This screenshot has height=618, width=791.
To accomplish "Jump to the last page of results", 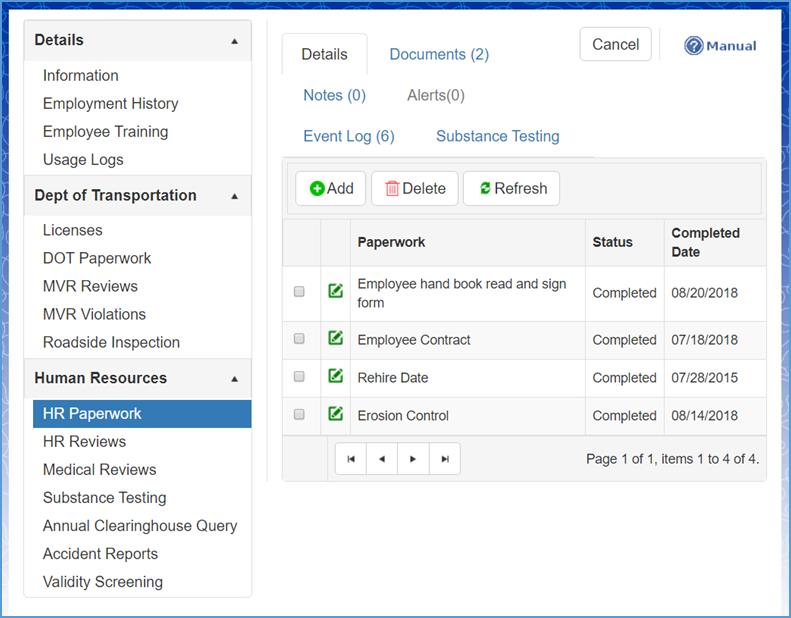I will [x=444, y=459].
